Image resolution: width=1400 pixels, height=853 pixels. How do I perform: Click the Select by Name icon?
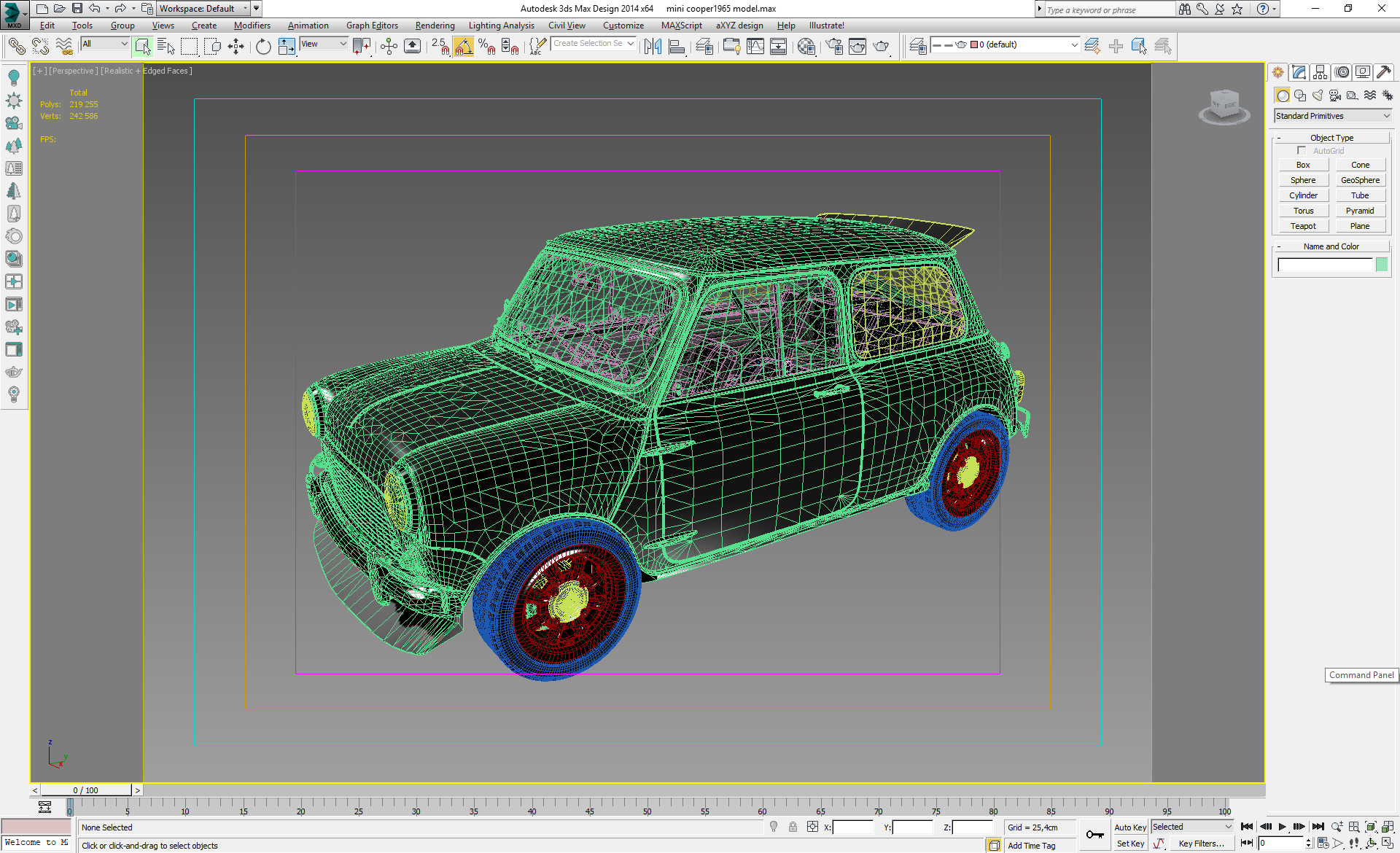166,47
